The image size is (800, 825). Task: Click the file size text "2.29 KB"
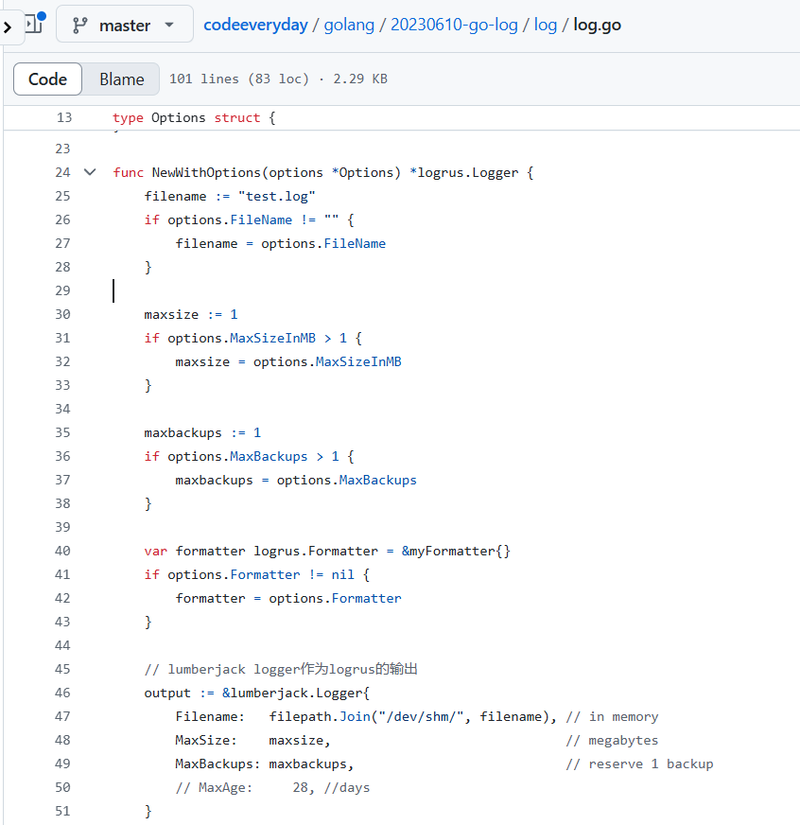pyautogui.click(x=360, y=79)
